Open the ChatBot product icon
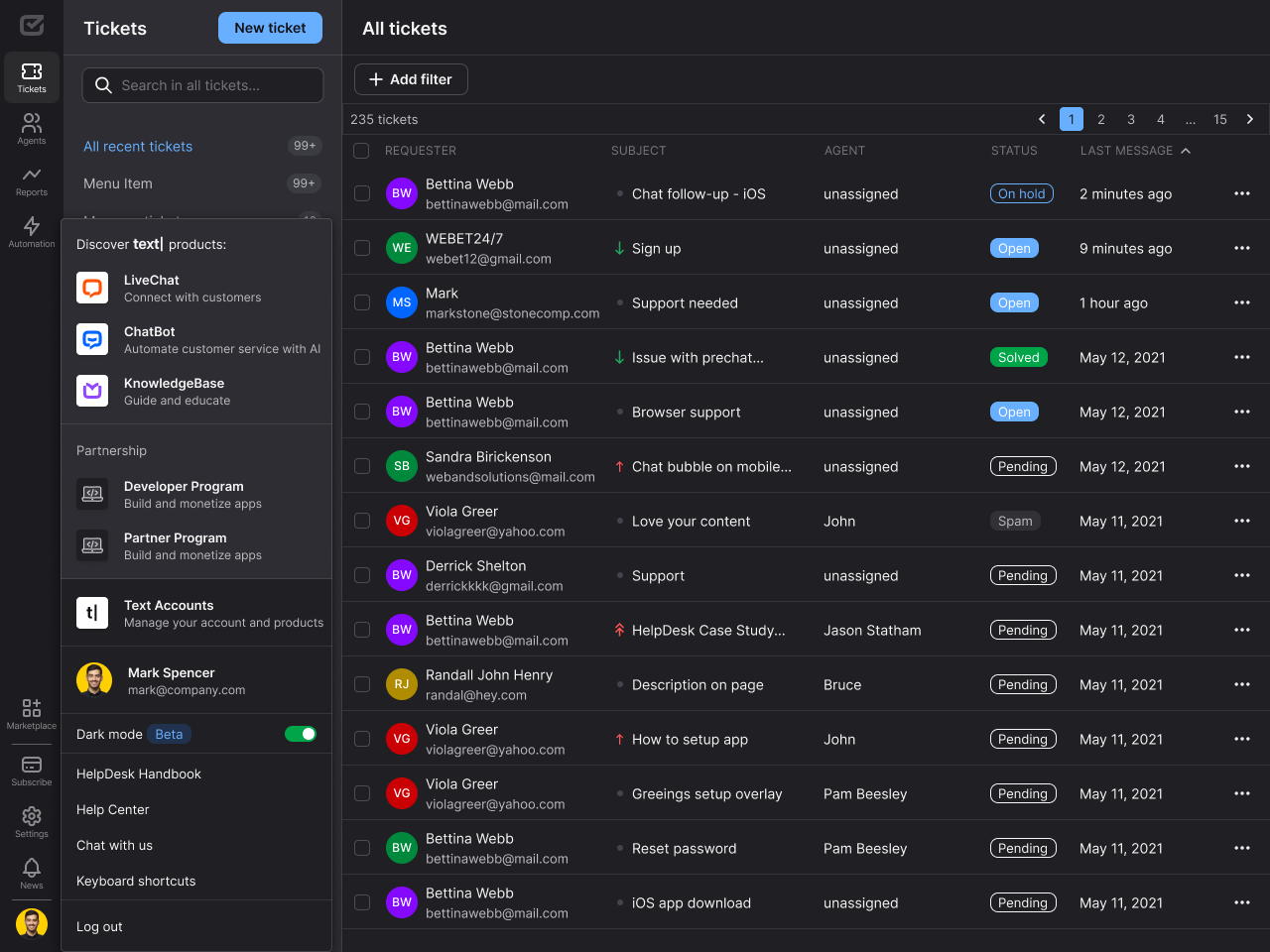The width and height of the screenshot is (1270, 952). tap(92, 340)
